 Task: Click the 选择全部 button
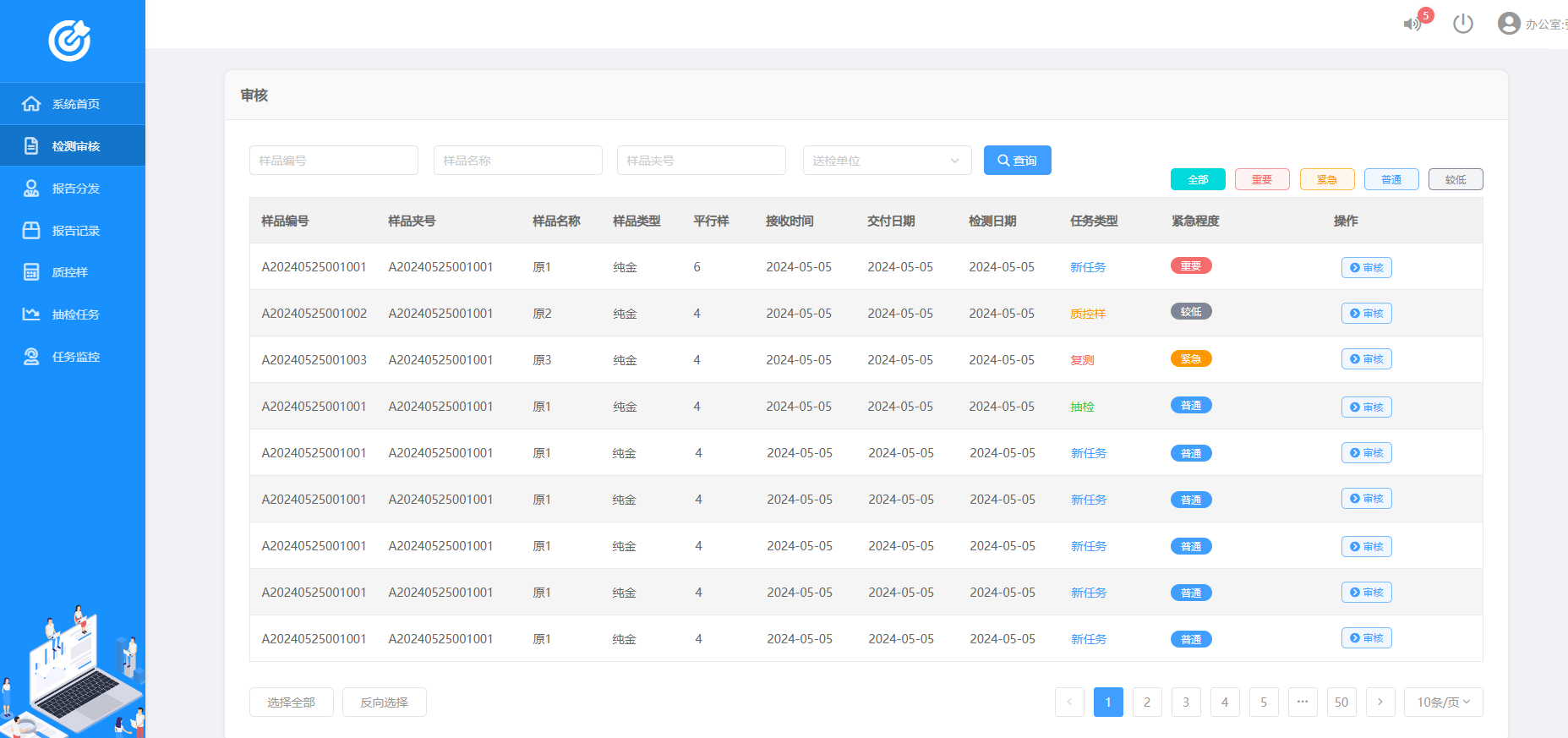click(291, 702)
